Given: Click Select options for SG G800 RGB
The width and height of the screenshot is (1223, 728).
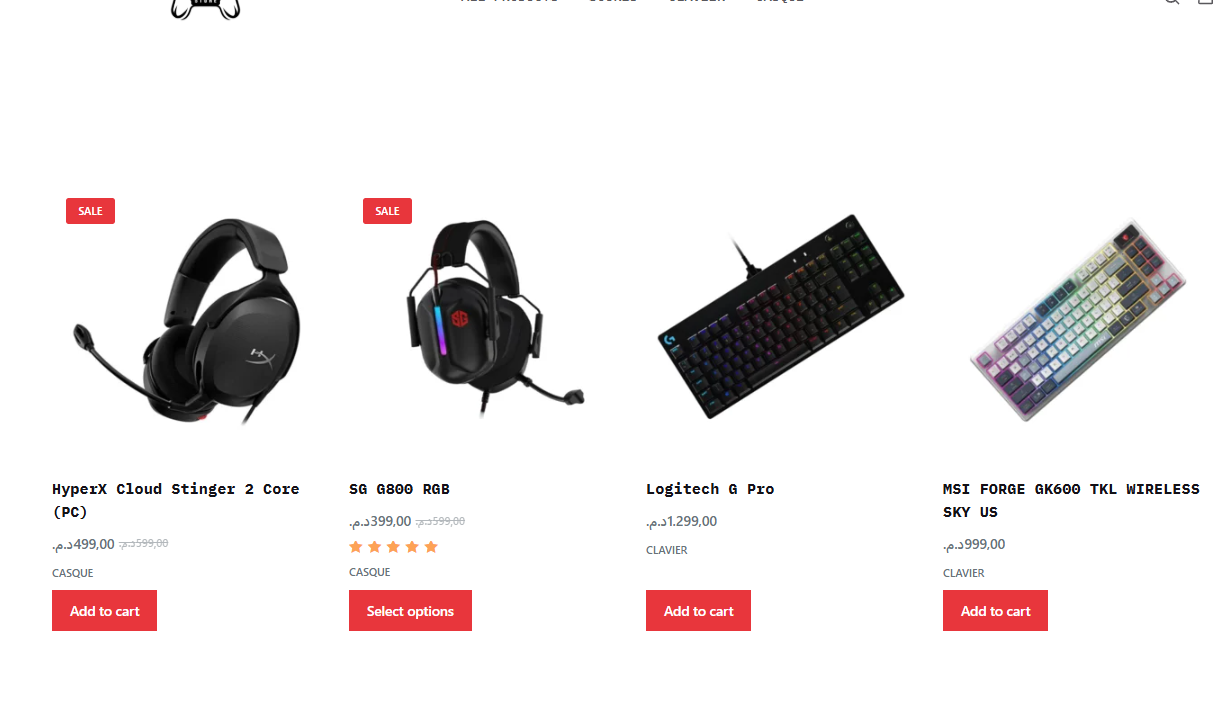Looking at the screenshot, I should point(410,611).
